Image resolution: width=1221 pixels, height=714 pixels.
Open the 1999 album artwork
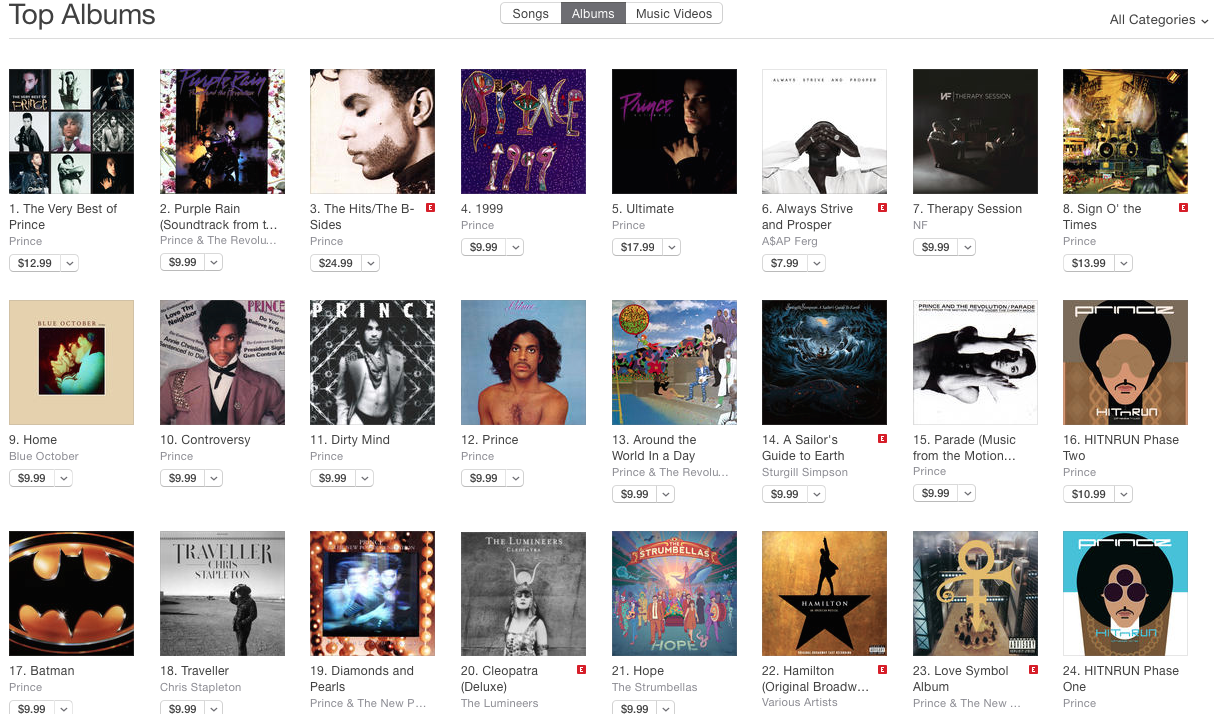[x=523, y=131]
